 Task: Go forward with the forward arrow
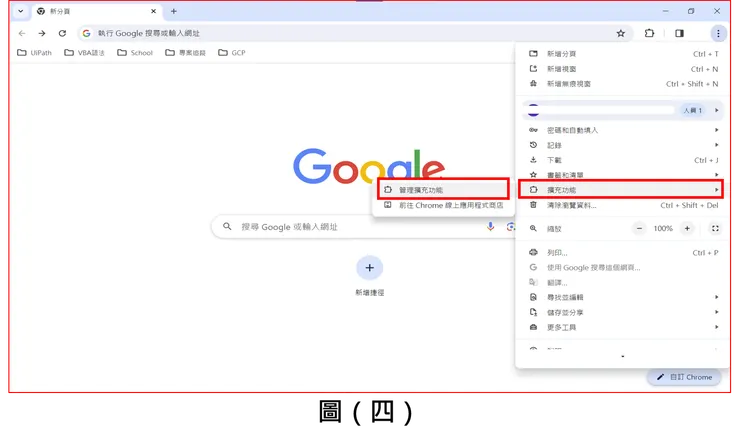42,33
